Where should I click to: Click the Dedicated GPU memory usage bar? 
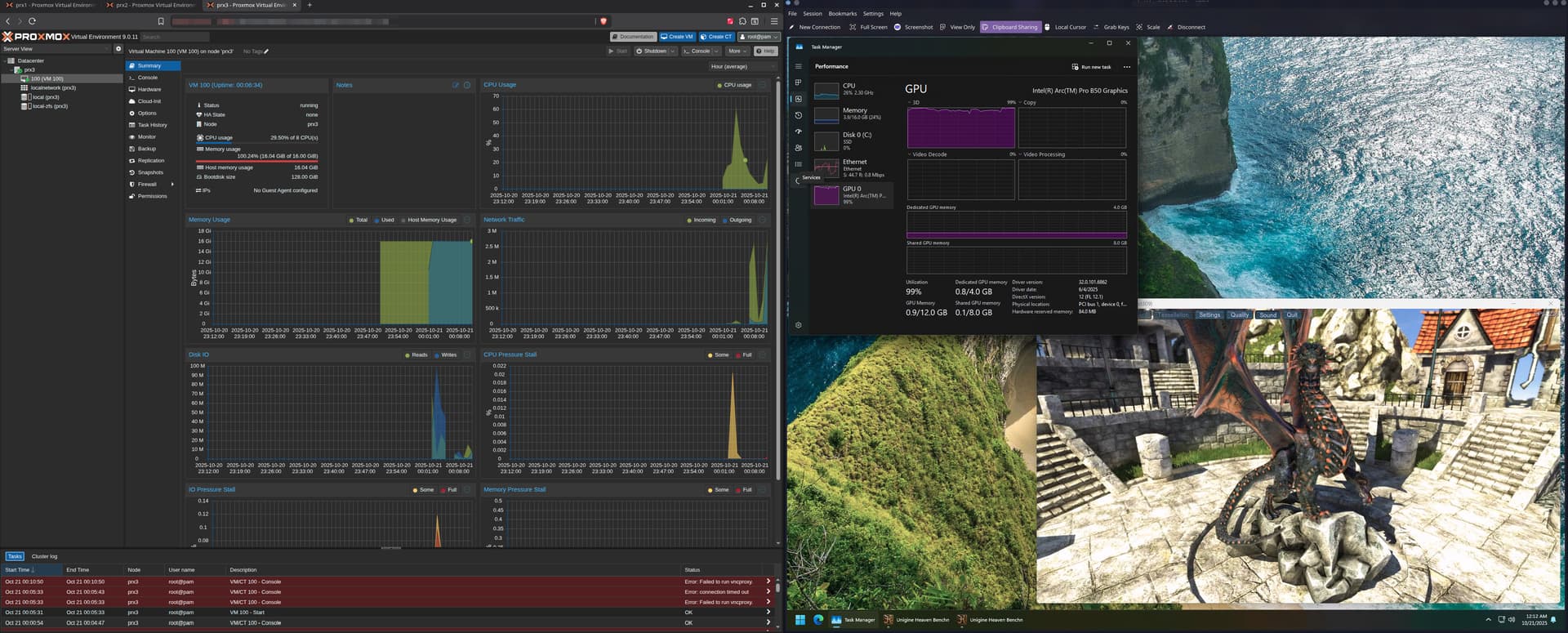(1016, 225)
